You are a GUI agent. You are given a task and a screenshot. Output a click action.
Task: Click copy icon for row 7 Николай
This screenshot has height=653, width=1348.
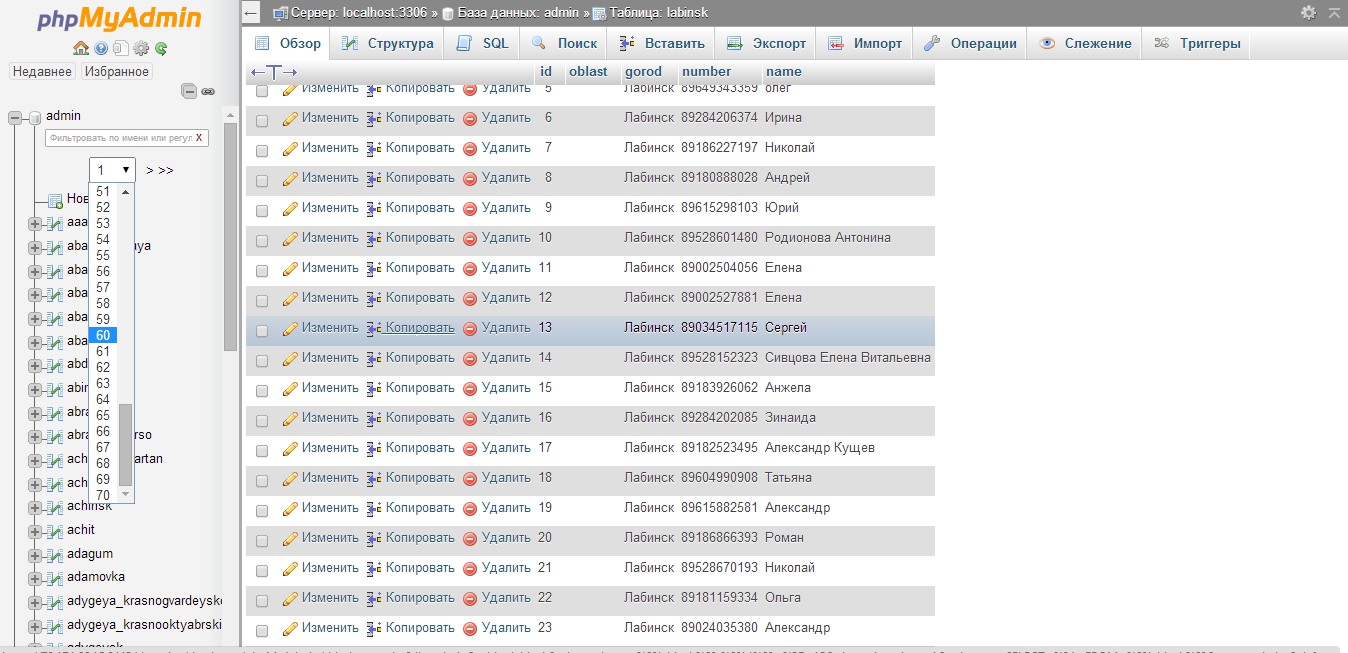[375, 148]
